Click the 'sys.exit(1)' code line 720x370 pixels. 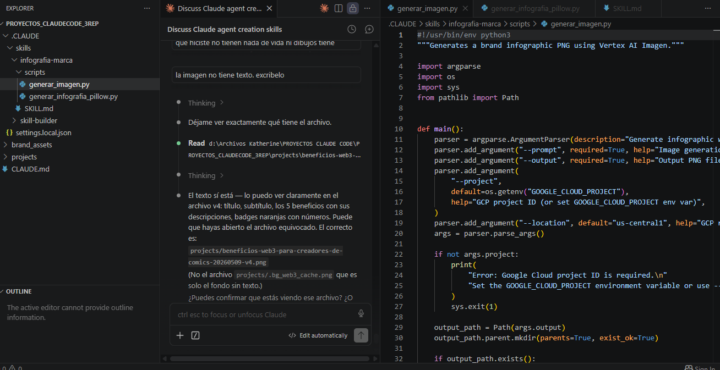[x=474, y=307]
